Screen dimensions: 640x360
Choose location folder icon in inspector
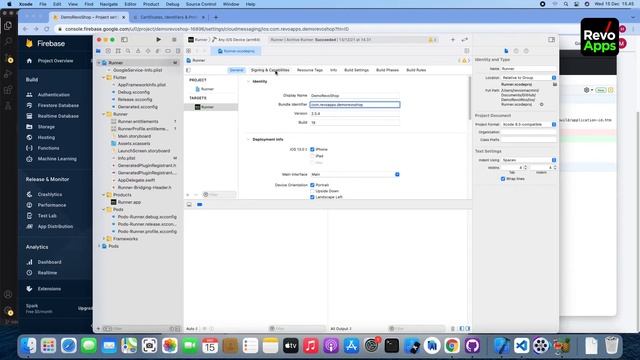click(555, 84)
